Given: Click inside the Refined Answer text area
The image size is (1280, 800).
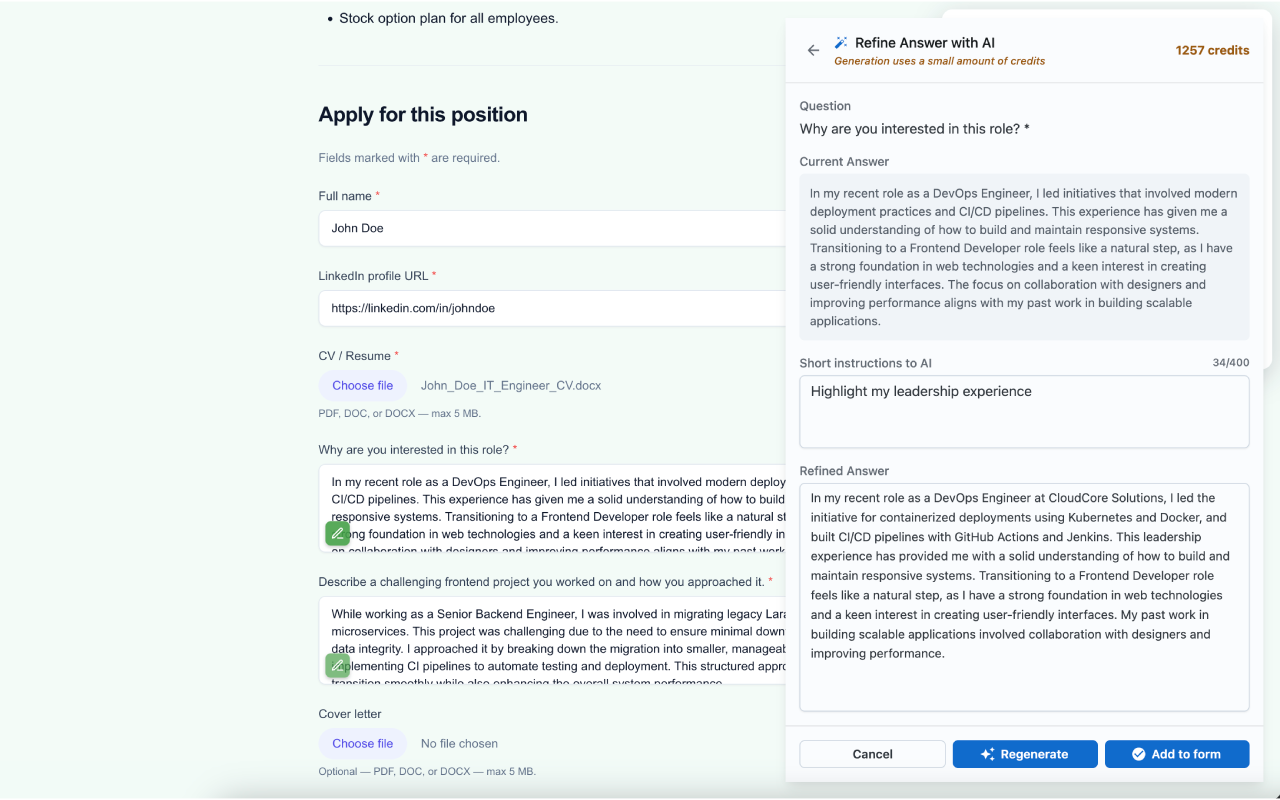Looking at the screenshot, I should (x=1024, y=595).
